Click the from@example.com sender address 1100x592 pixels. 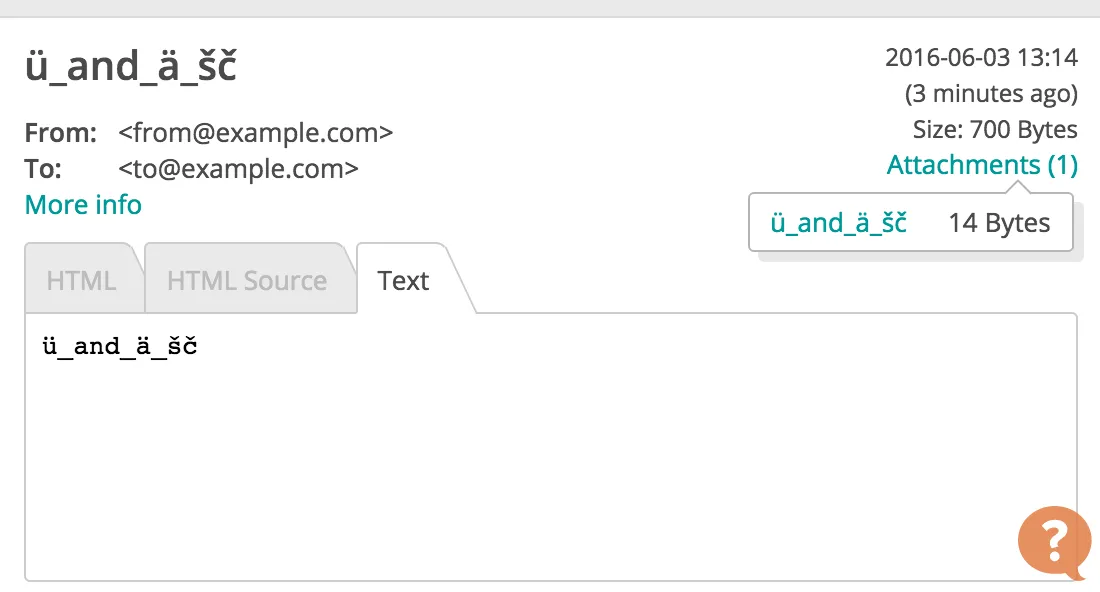pyautogui.click(x=256, y=133)
